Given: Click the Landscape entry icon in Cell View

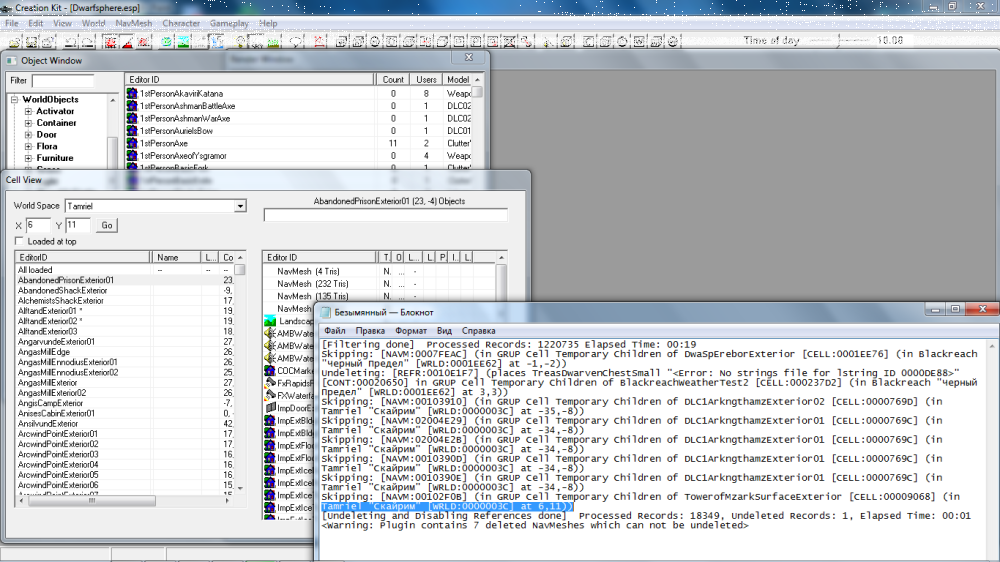Looking at the screenshot, I should 270,321.
